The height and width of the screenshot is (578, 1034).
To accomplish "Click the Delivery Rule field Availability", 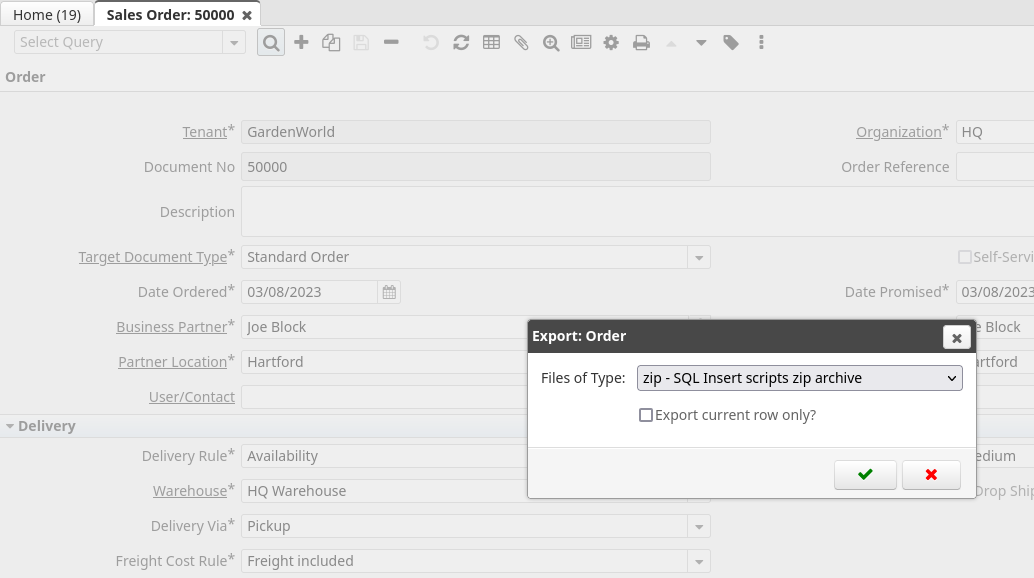I will pyautogui.click(x=384, y=456).
